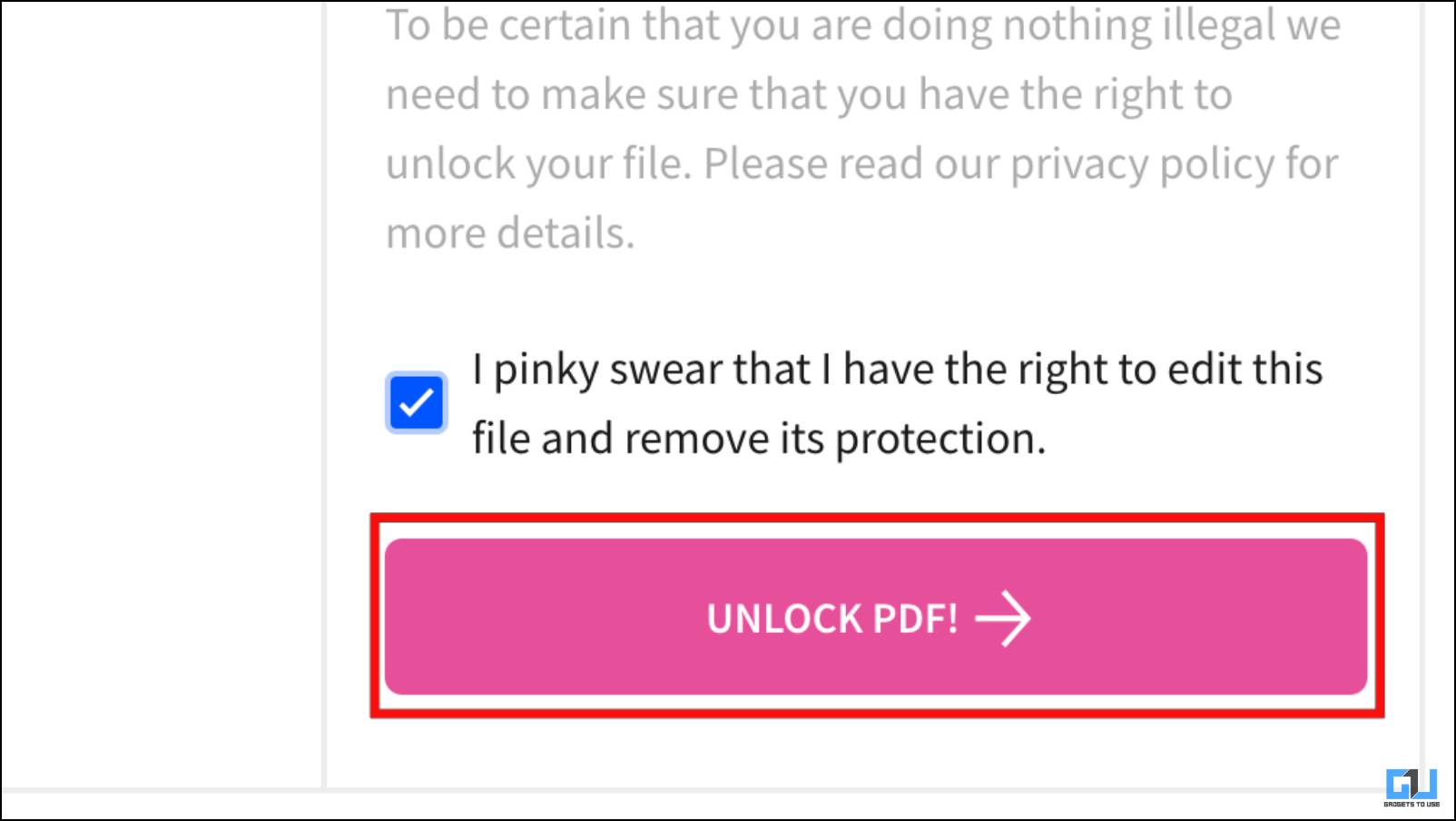Click the Gadgets To Use logo watermark
Screen dimensions: 1456x821
[x=1412, y=788]
